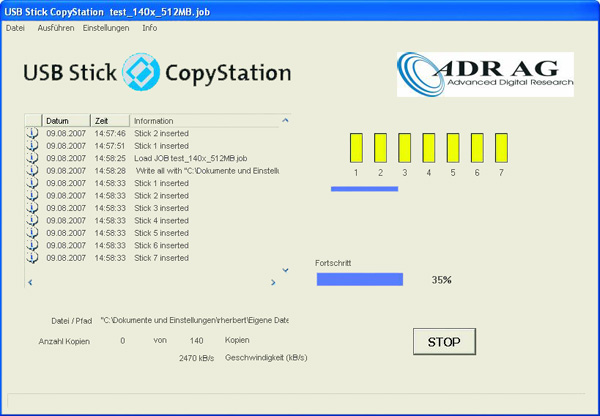Click the 35% progress value
The height and width of the screenshot is (416, 600).
click(442, 280)
